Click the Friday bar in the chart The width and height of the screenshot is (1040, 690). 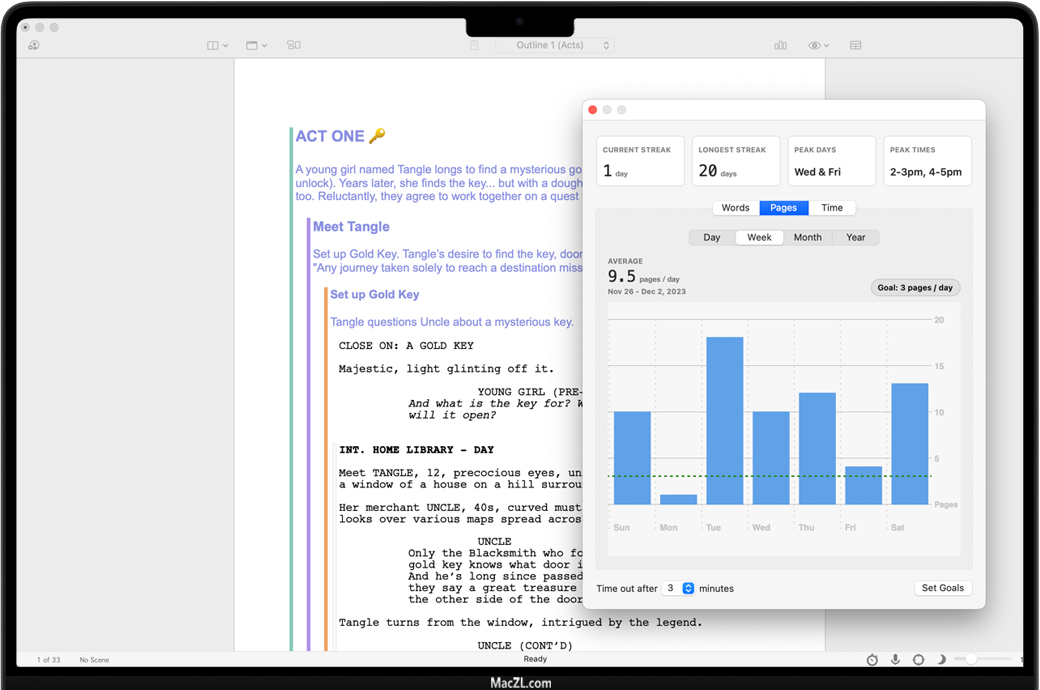click(864, 485)
